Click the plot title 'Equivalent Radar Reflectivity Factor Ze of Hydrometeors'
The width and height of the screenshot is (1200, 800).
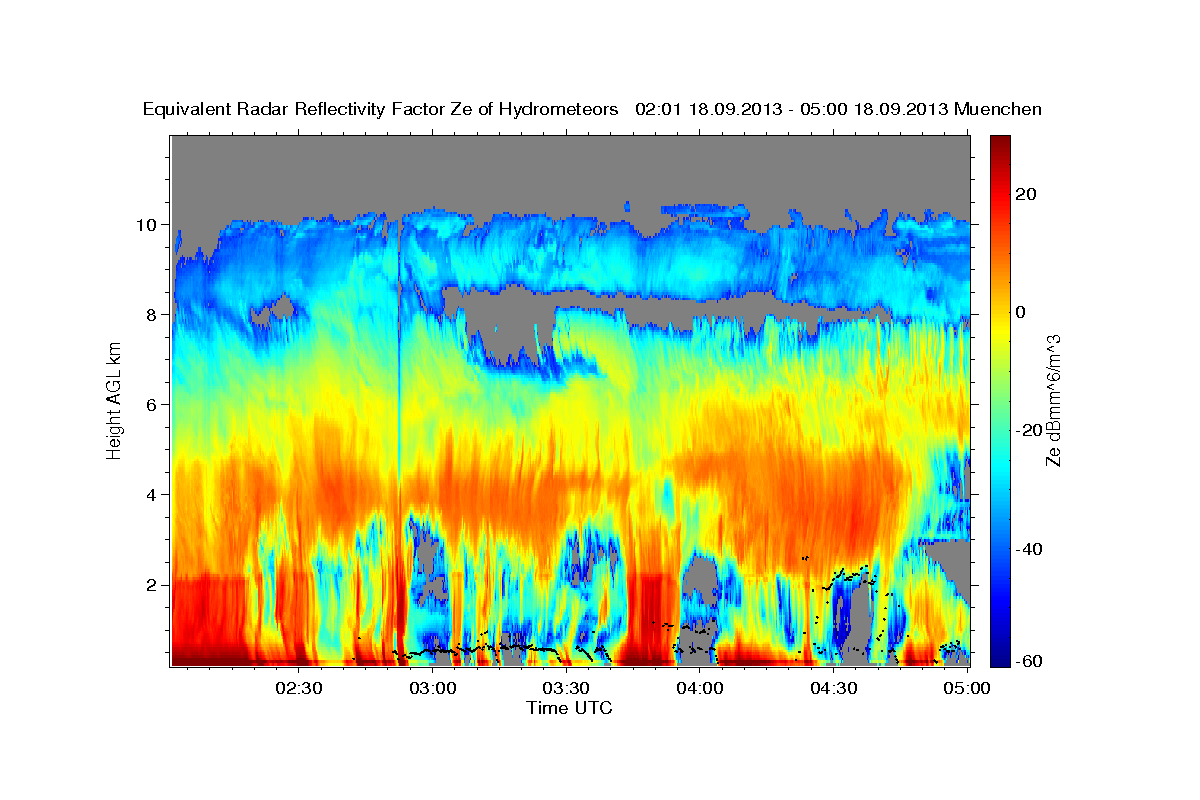pos(381,110)
